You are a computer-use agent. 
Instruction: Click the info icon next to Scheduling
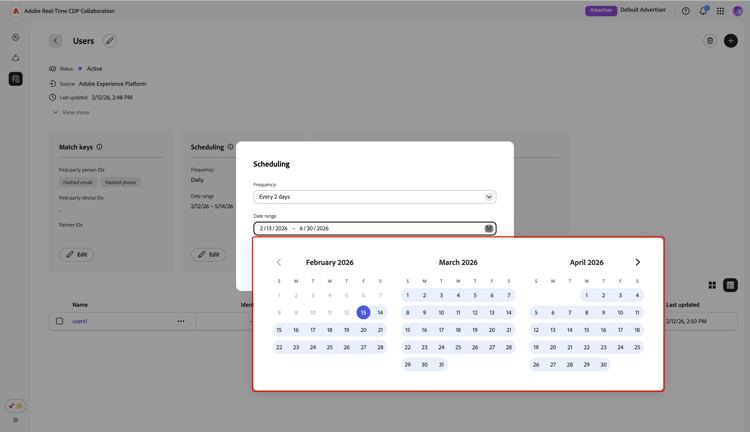pyautogui.click(x=231, y=147)
